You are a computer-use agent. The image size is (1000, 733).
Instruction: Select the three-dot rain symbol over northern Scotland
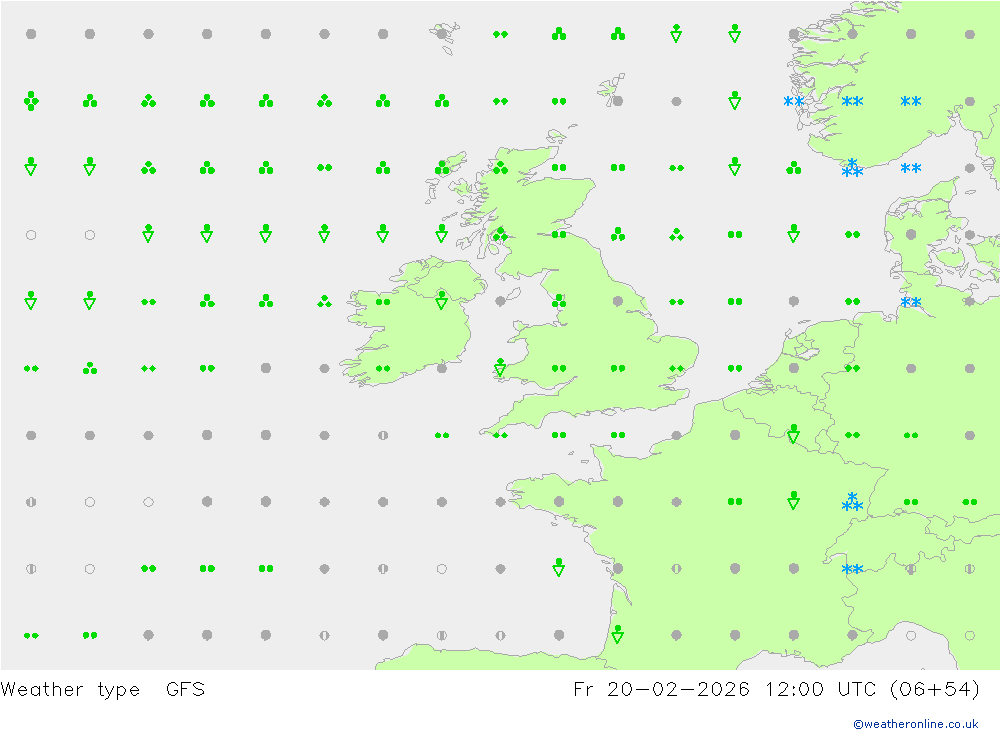tap(500, 168)
